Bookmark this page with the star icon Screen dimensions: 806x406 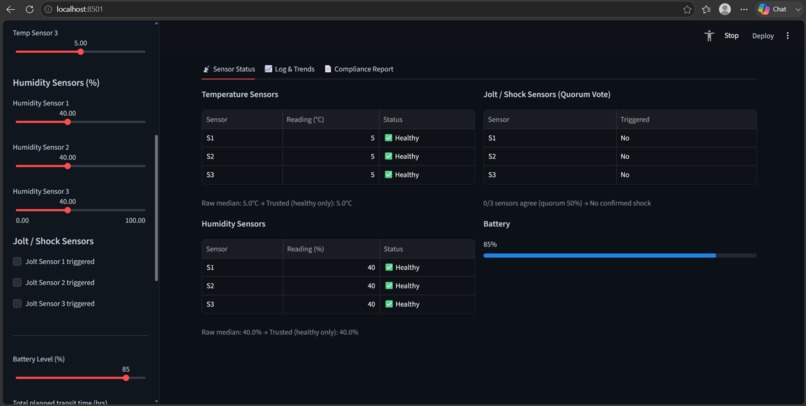[x=687, y=9]
